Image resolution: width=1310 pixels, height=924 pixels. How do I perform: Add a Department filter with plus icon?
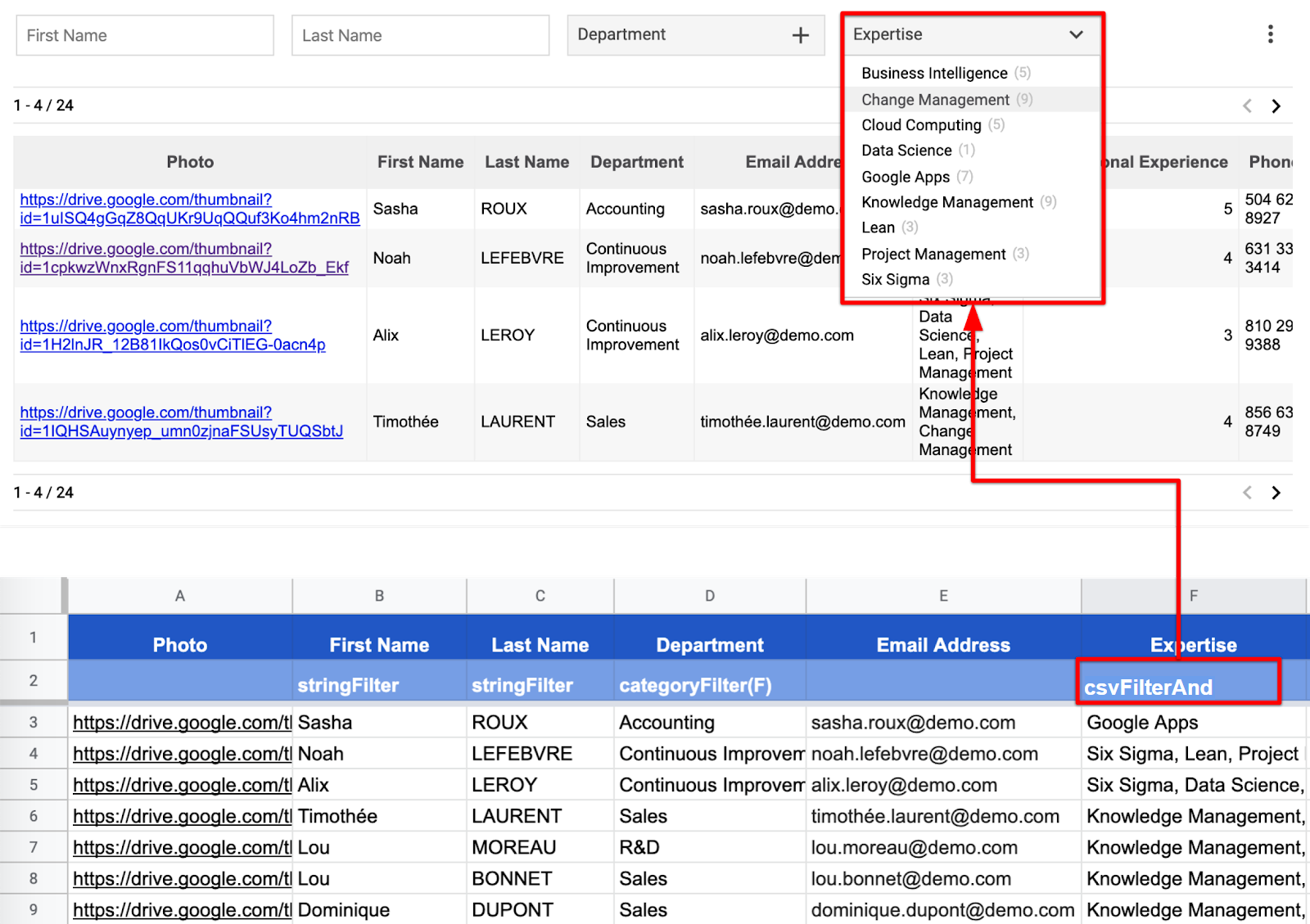pyautogui.click(x=800, y=35)
